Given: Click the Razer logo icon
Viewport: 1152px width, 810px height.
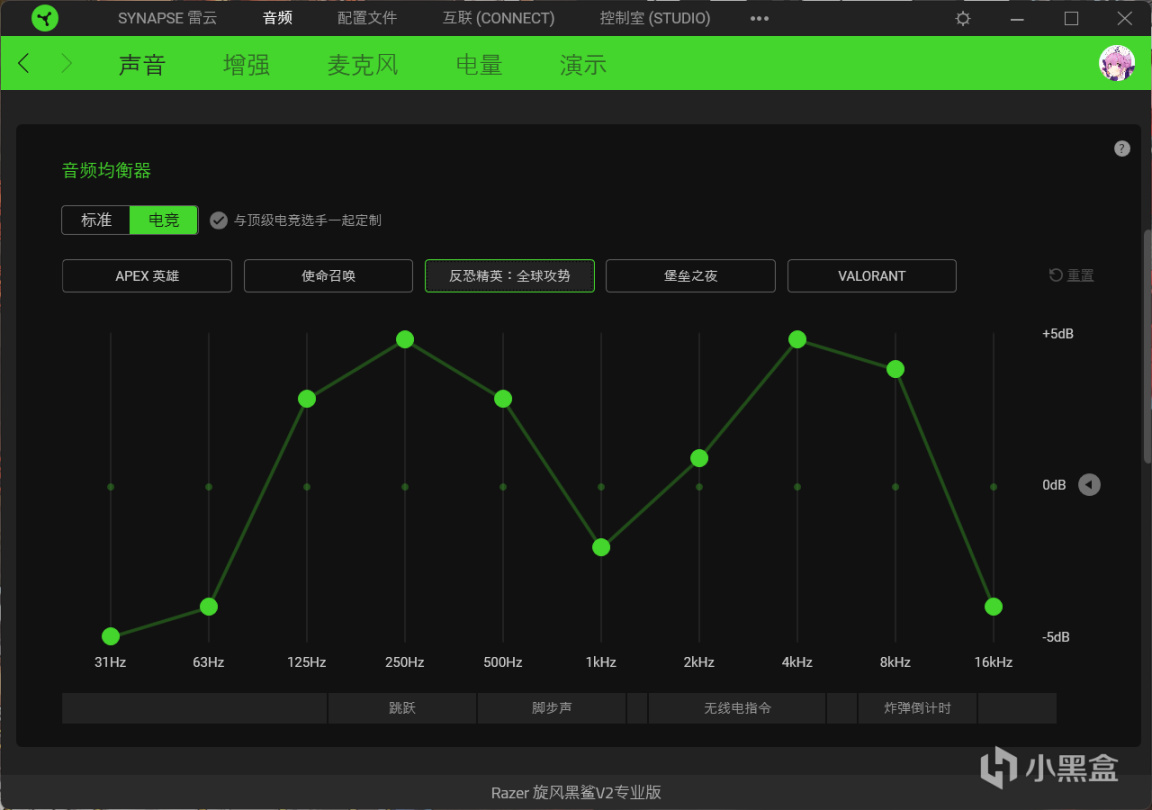Looking at the screenshot, I should coord(45,18).
